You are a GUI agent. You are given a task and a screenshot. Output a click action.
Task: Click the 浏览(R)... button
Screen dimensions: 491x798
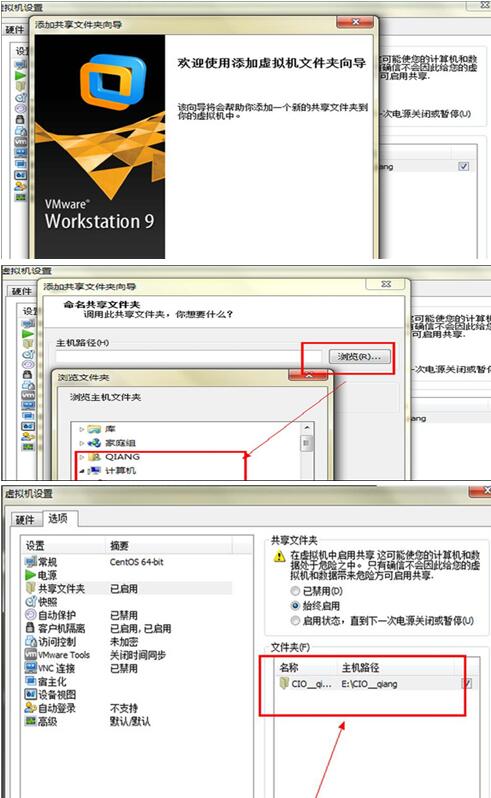359,356
